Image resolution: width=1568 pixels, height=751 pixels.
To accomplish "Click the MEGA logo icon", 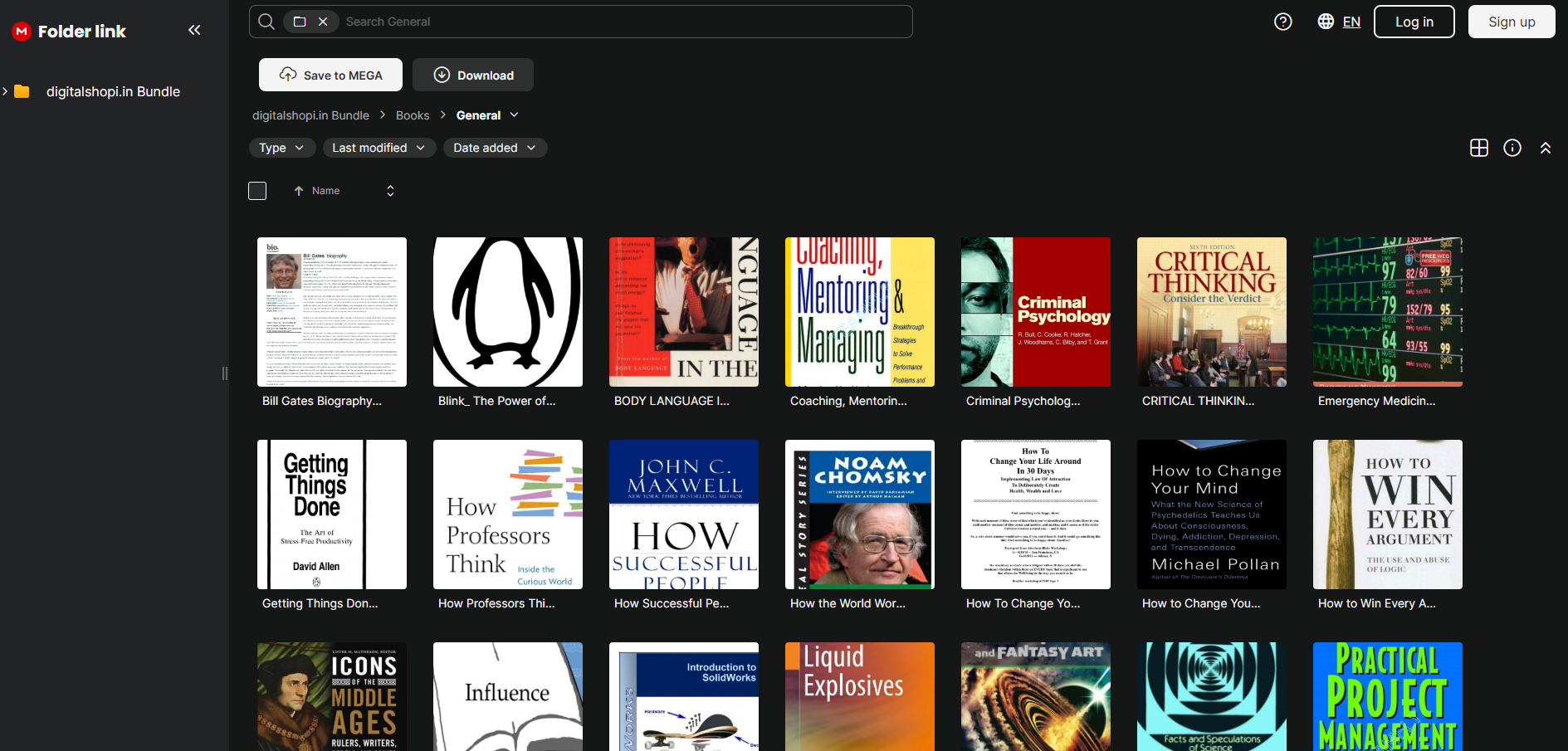I will (x=22, y=32).
